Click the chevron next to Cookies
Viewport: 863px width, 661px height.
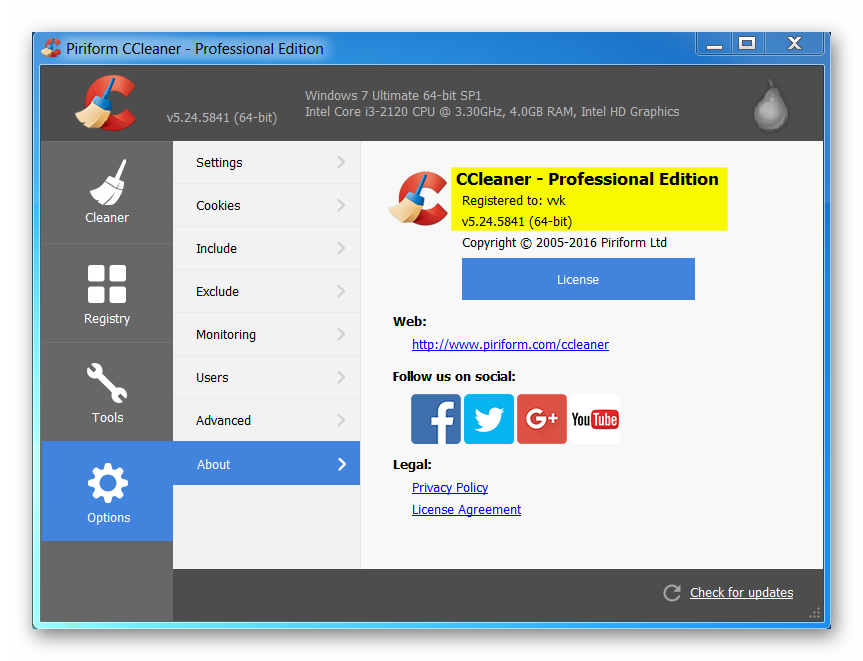tap(341, 205)
